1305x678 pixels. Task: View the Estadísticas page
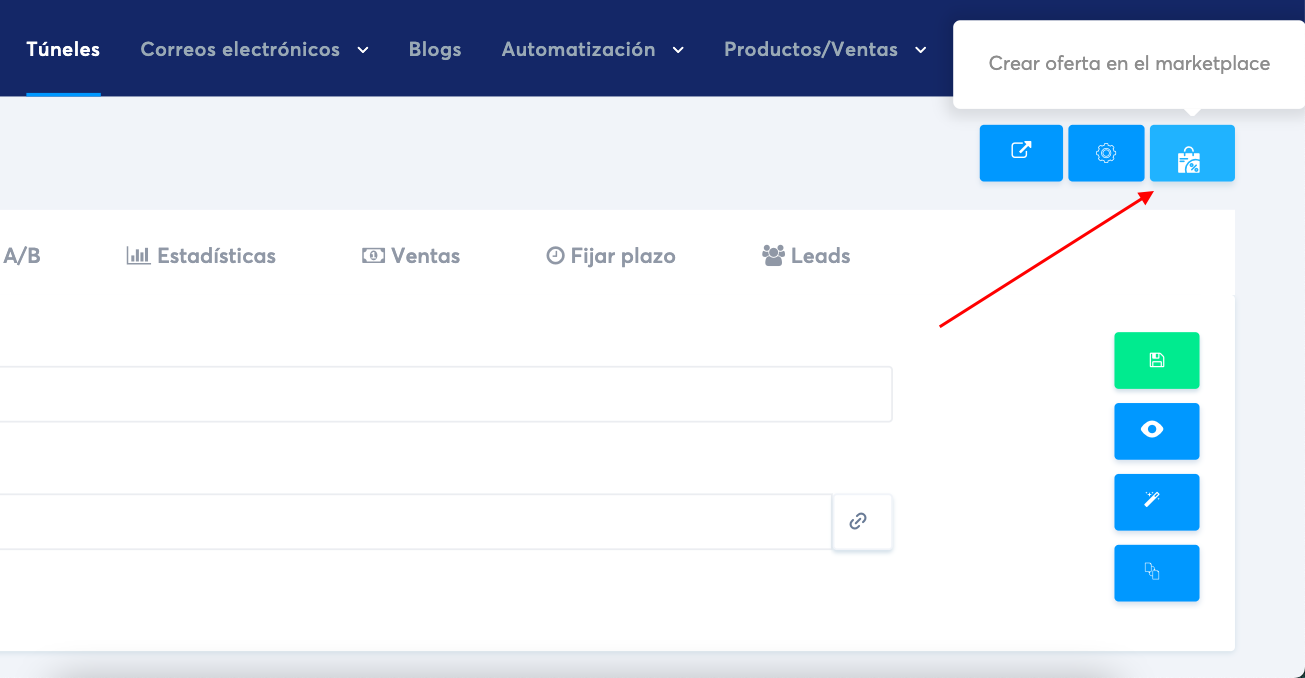[x=200, y=255]
